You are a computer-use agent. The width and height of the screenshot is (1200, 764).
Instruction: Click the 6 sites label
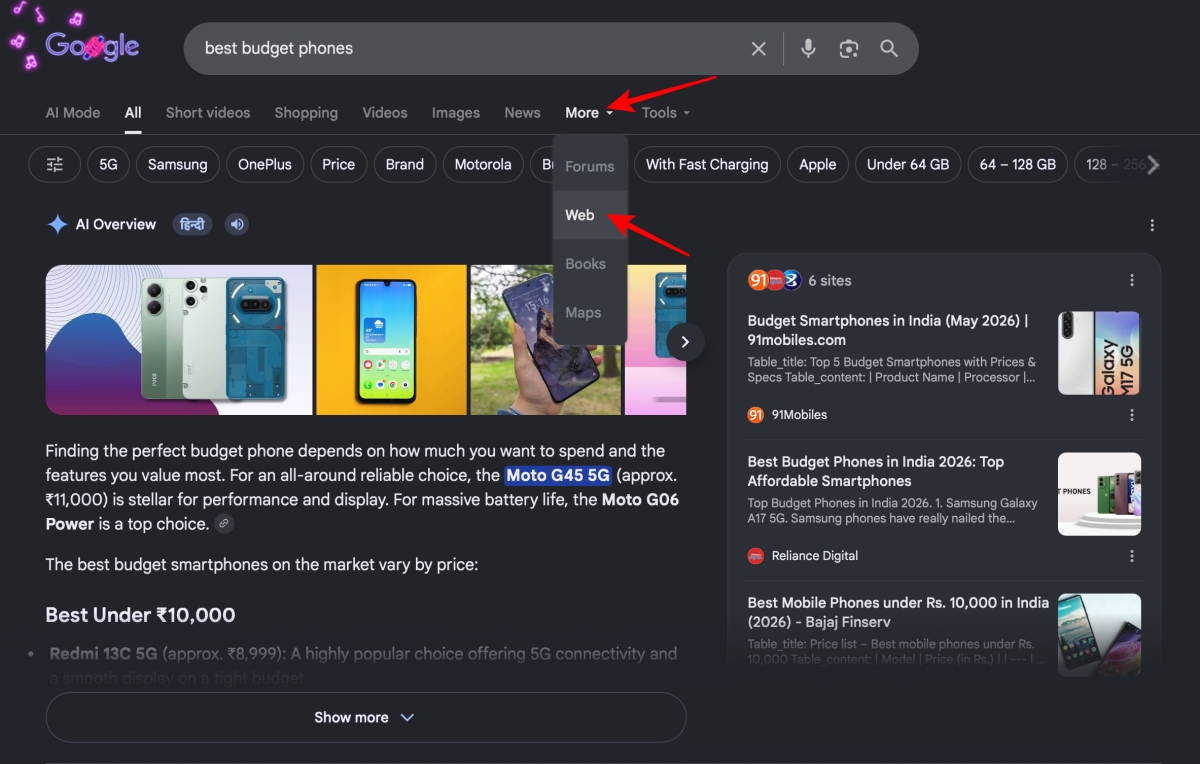pos(830,280)
